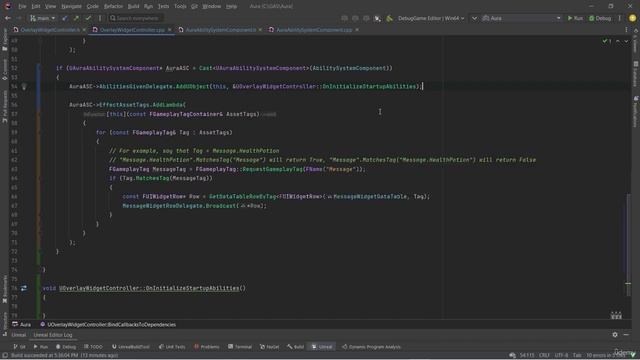This screenshot has height=360, width=640.
Task: Open the Problems tool window
Action: click(x=207, y=347)
